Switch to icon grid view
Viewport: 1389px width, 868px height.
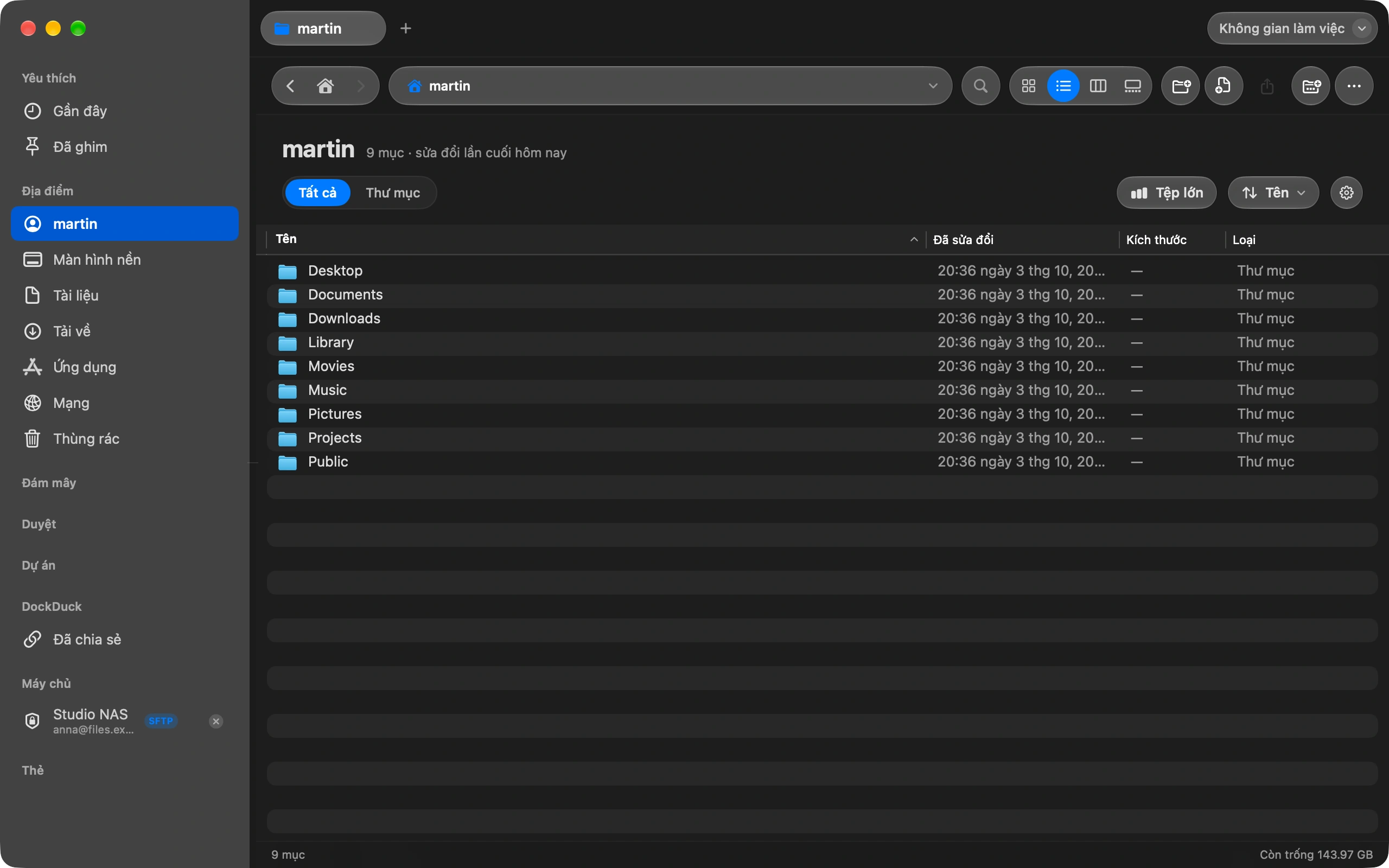click(1029, 86)
